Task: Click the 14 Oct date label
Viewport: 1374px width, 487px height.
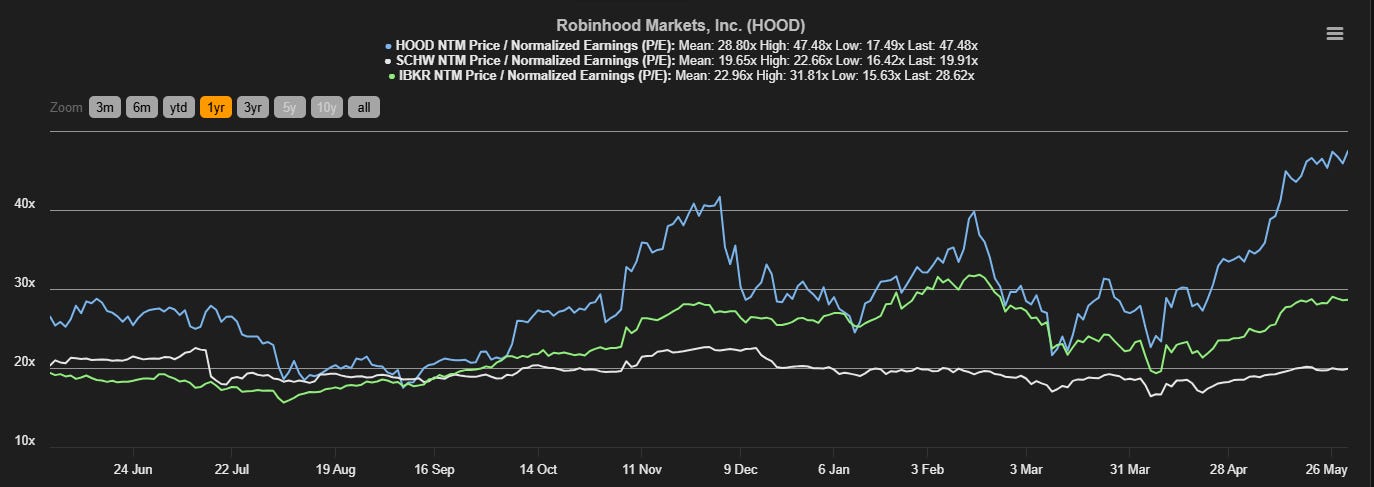Action: [x=539, y=468]
